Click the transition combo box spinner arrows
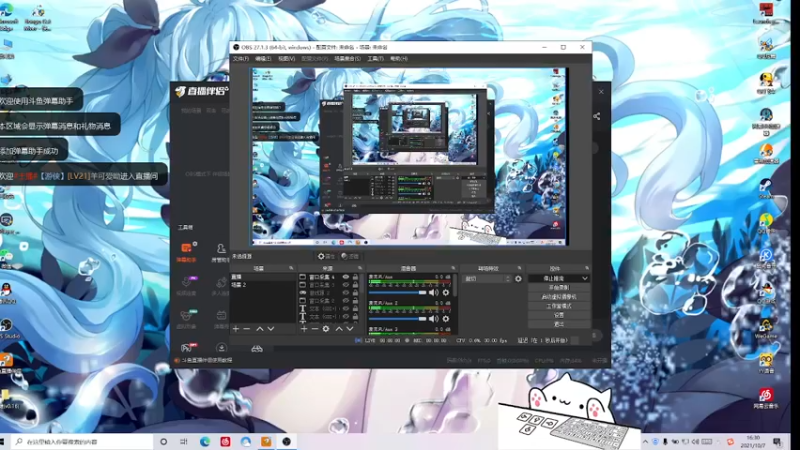Viewport: 800px width, 450px height. (x=507, y=279)
